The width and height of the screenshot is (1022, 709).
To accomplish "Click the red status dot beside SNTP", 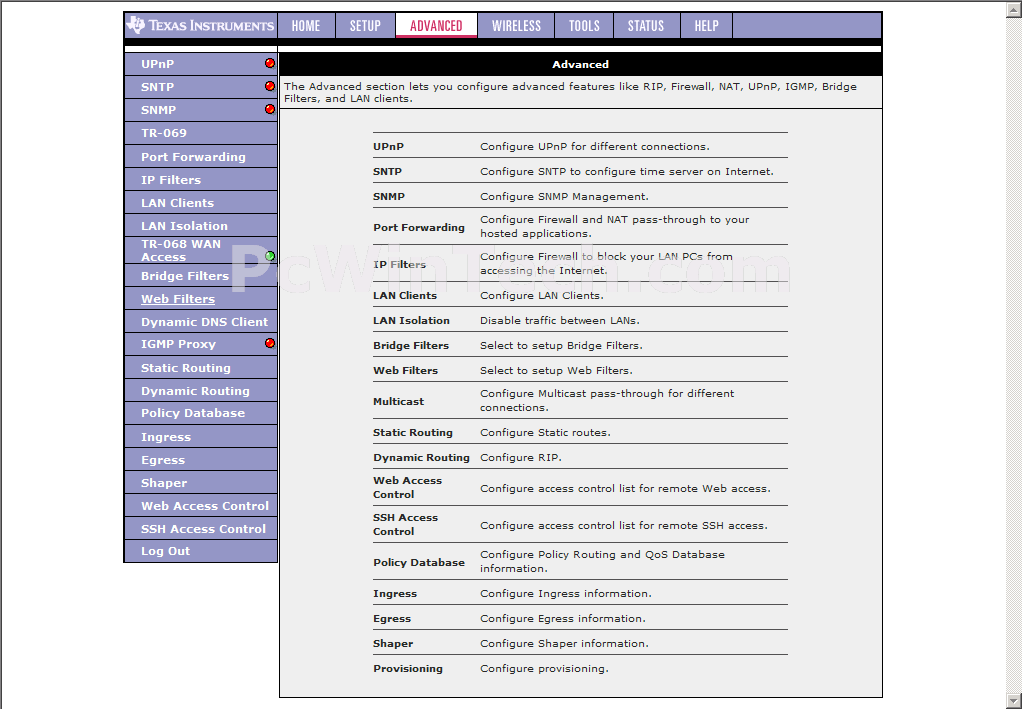I will (x=270, y=86).
